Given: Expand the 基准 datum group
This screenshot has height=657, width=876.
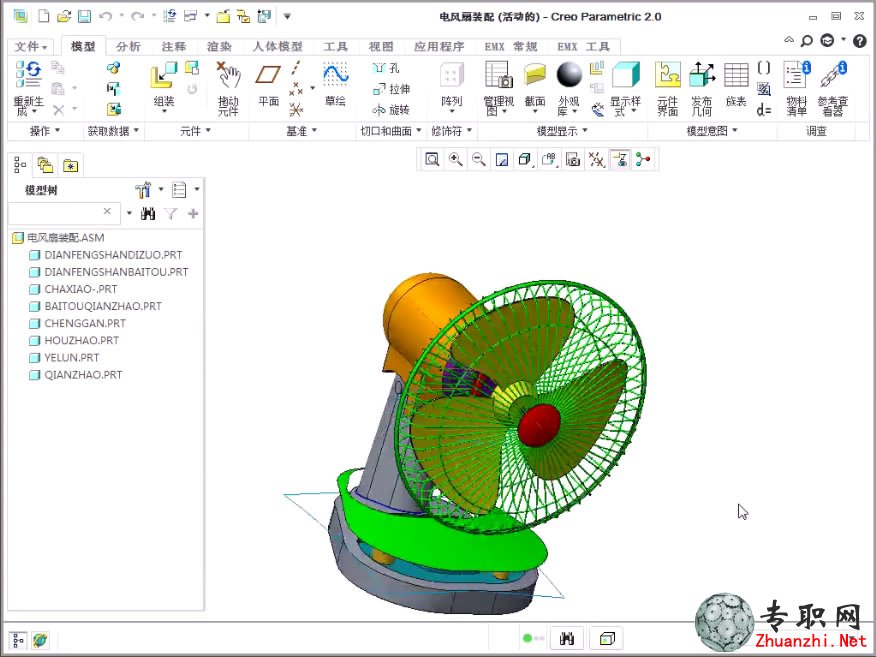Looking at the screenshot, I should 302,131.
